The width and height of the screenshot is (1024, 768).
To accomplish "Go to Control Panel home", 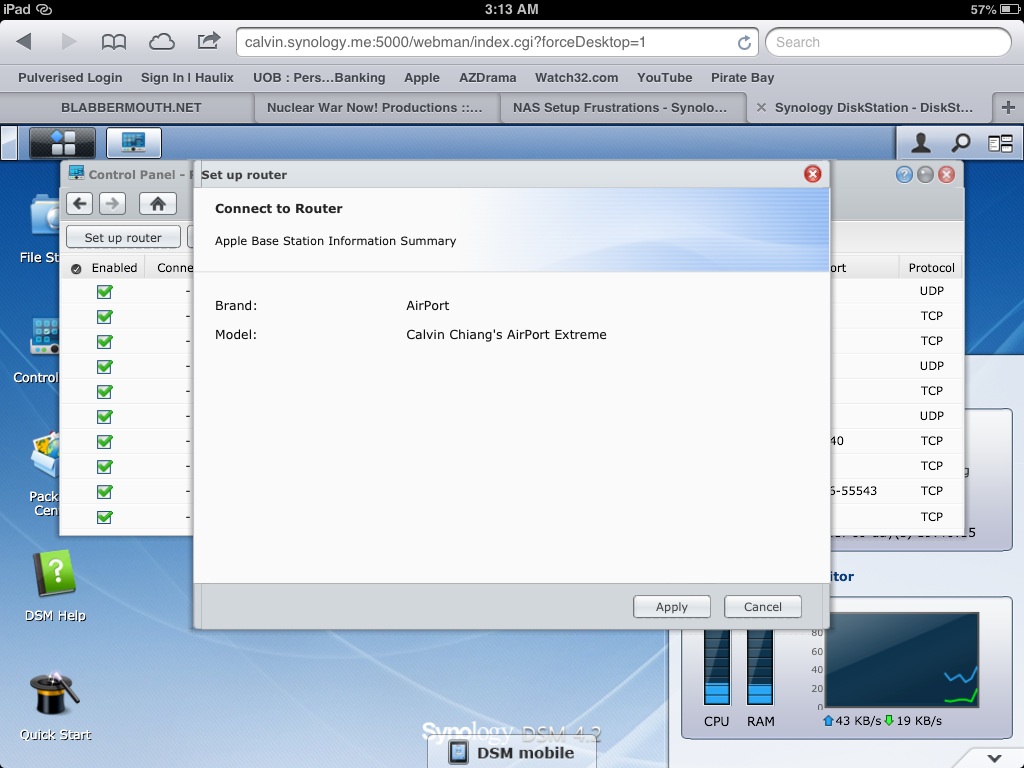I will [x=157, y=203].
